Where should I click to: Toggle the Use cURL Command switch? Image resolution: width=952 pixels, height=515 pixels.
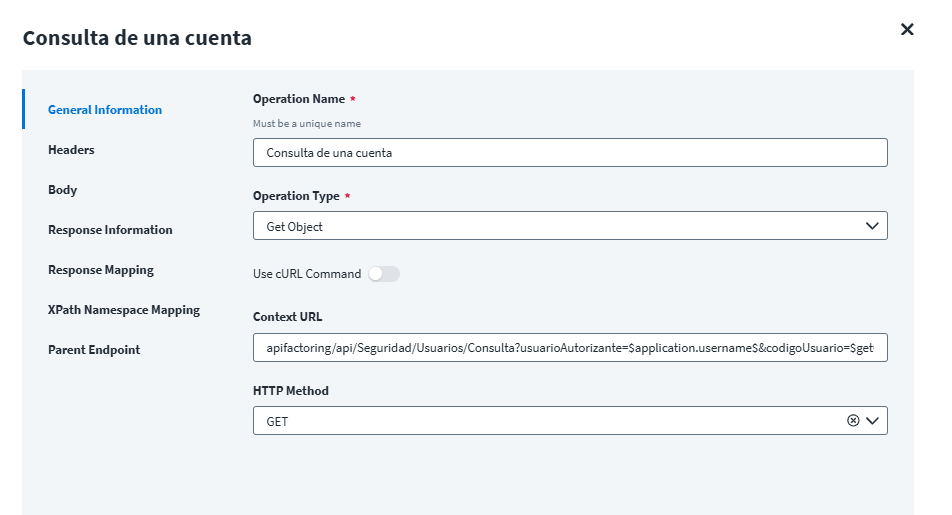point(384,274)
